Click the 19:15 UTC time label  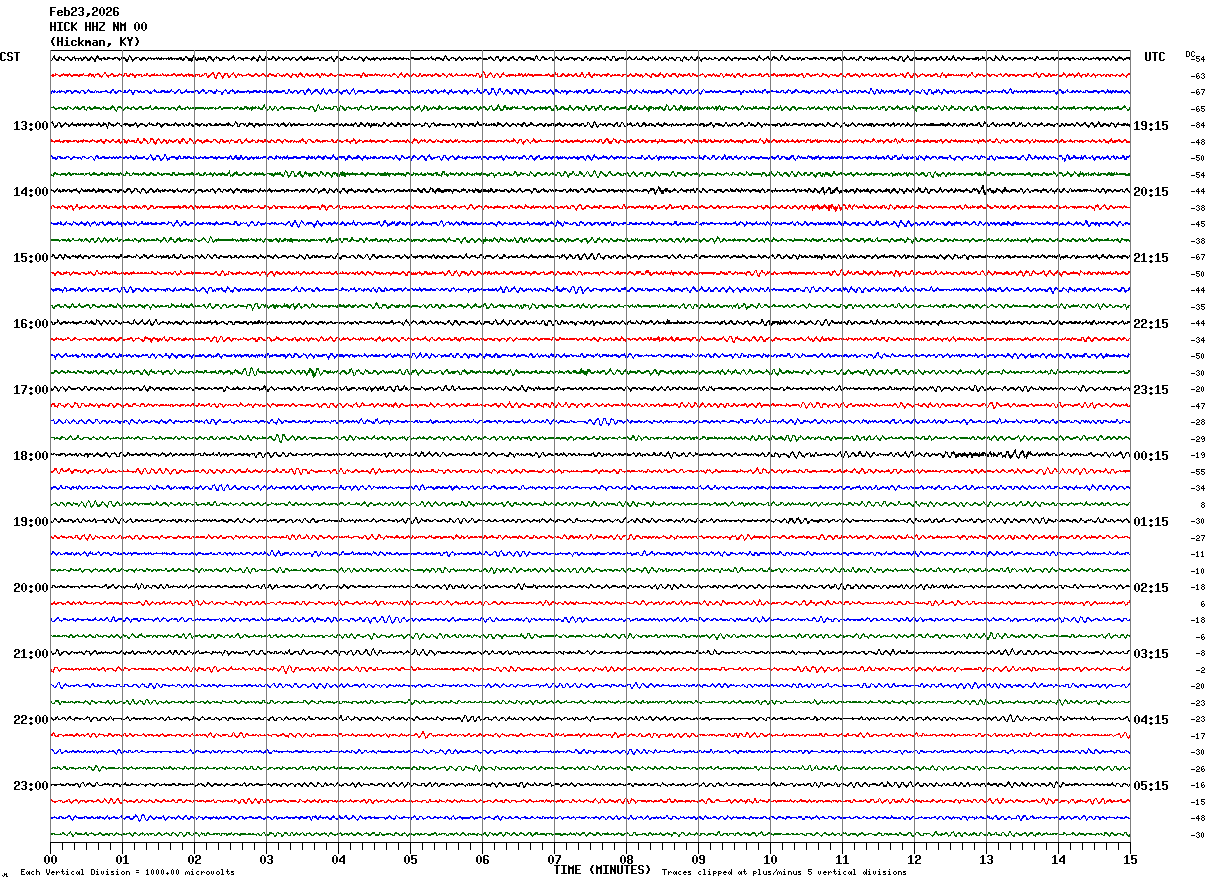click(1151, 126)
